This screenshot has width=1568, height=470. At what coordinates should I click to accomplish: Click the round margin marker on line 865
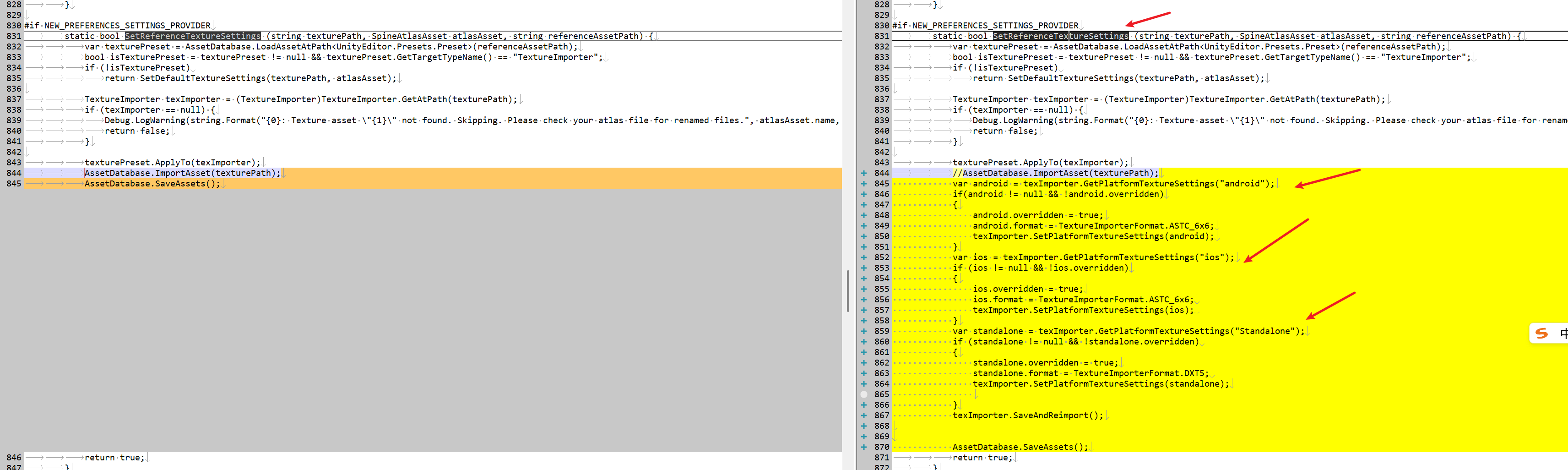click(864, 394)
